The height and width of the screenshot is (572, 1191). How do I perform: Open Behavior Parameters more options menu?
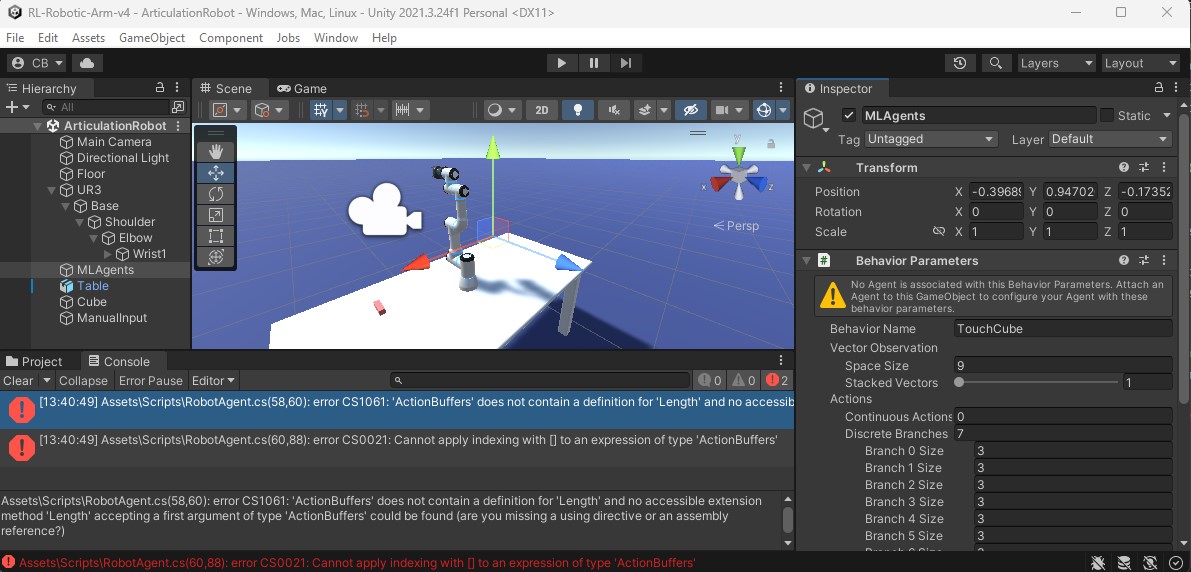(x=1164, y=261)
